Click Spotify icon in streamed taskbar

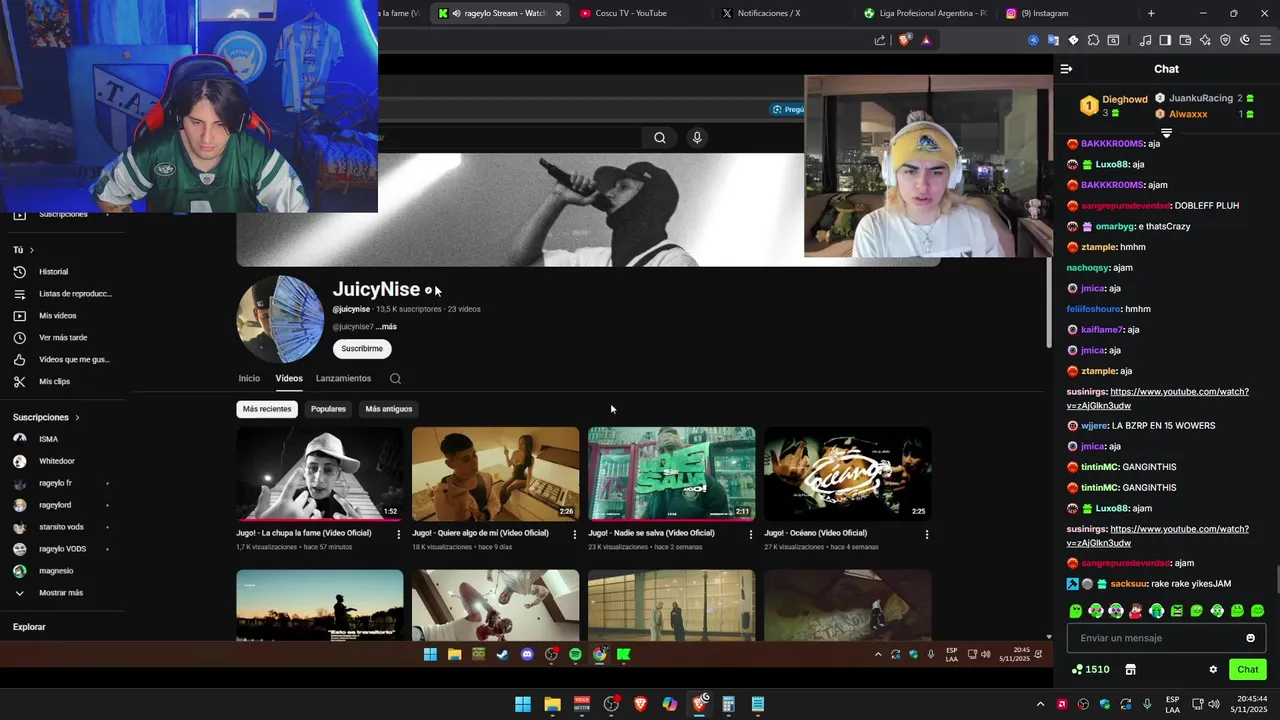[x=575, y=655]
